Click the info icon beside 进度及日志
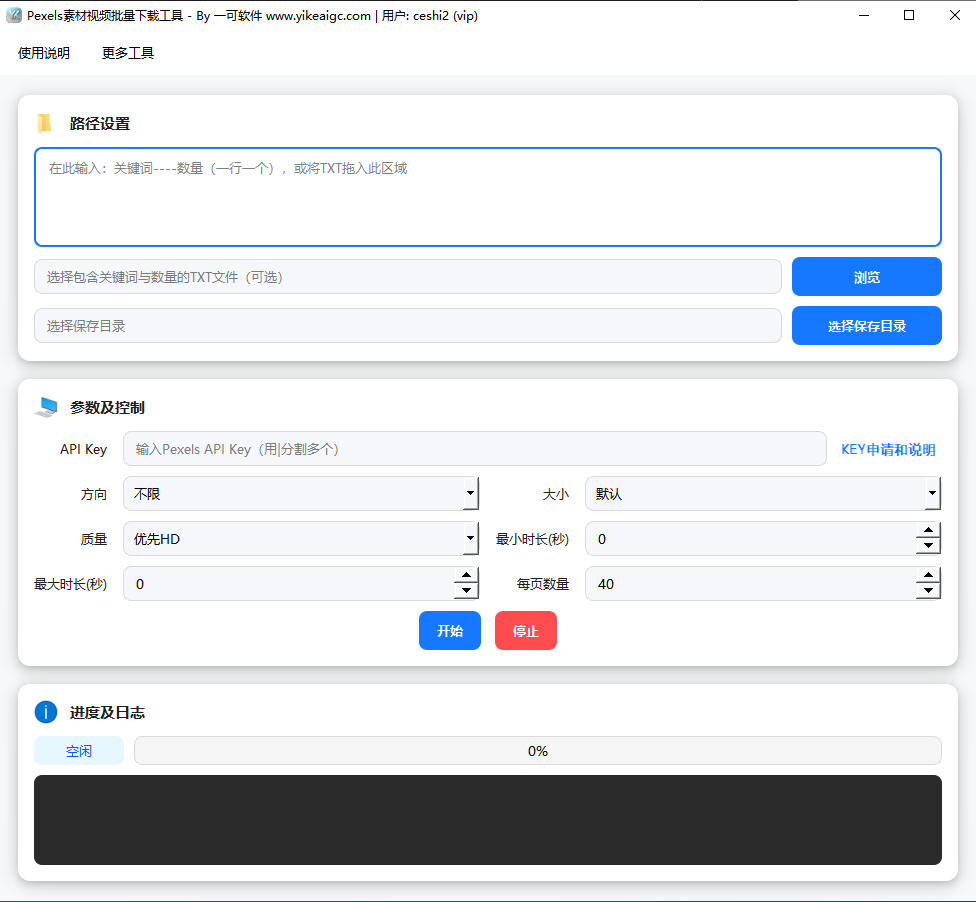Viewport: 976px width, 902px height. tap(45, 712)
